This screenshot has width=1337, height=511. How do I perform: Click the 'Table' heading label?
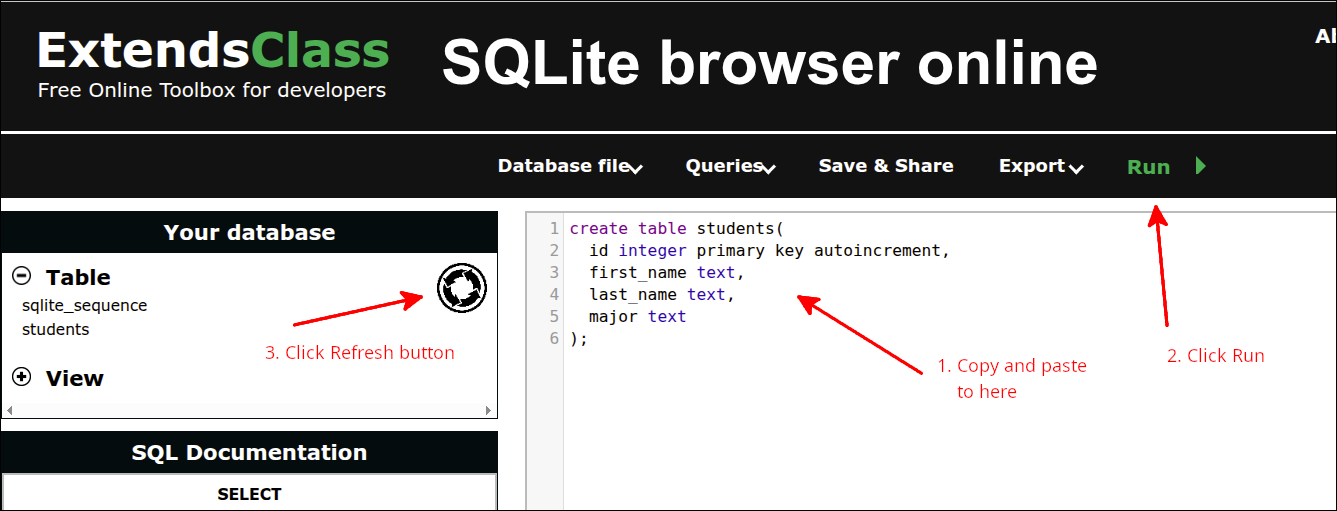78,277
